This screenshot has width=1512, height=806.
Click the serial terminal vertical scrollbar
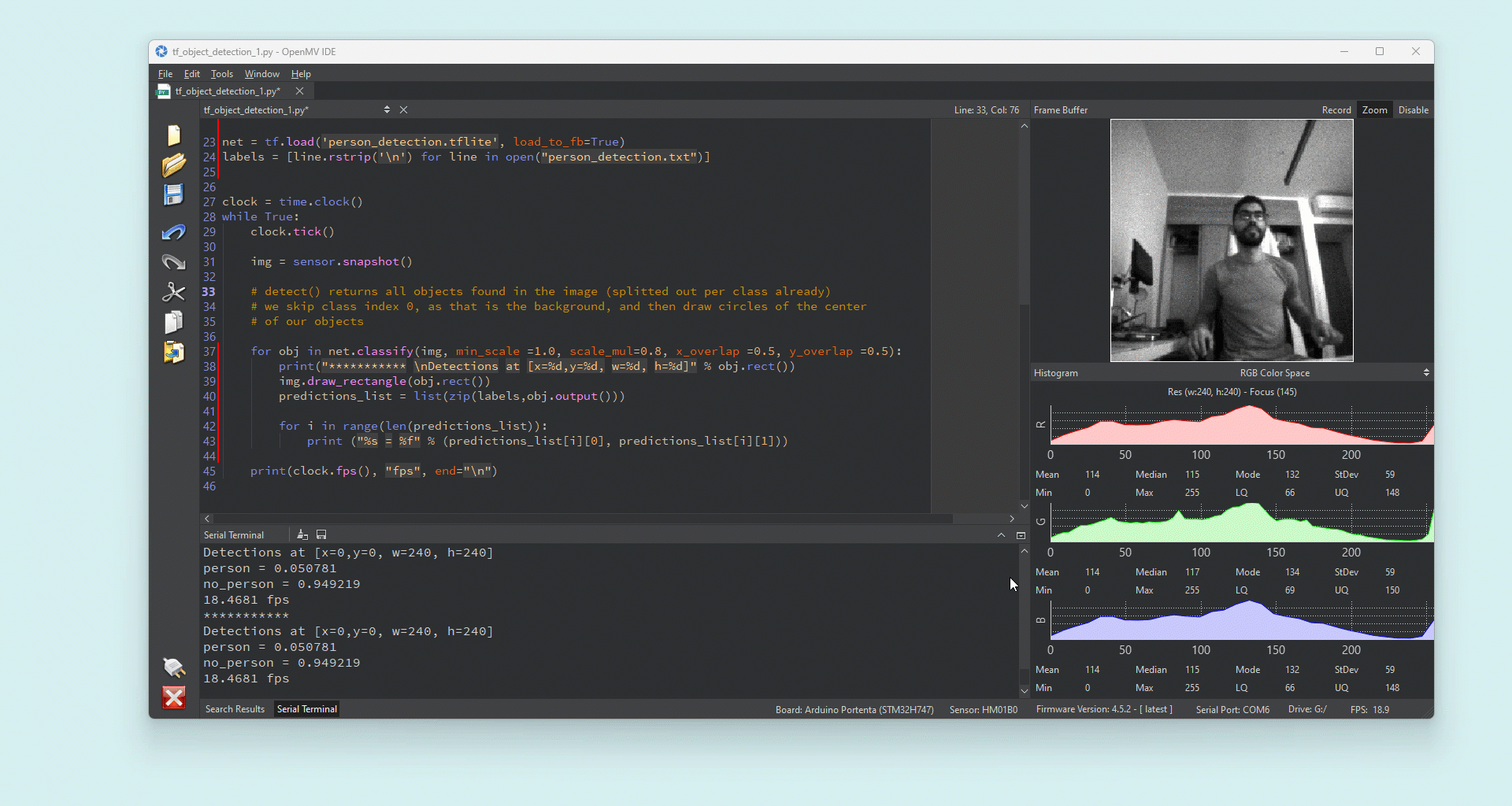(1024, 620)
